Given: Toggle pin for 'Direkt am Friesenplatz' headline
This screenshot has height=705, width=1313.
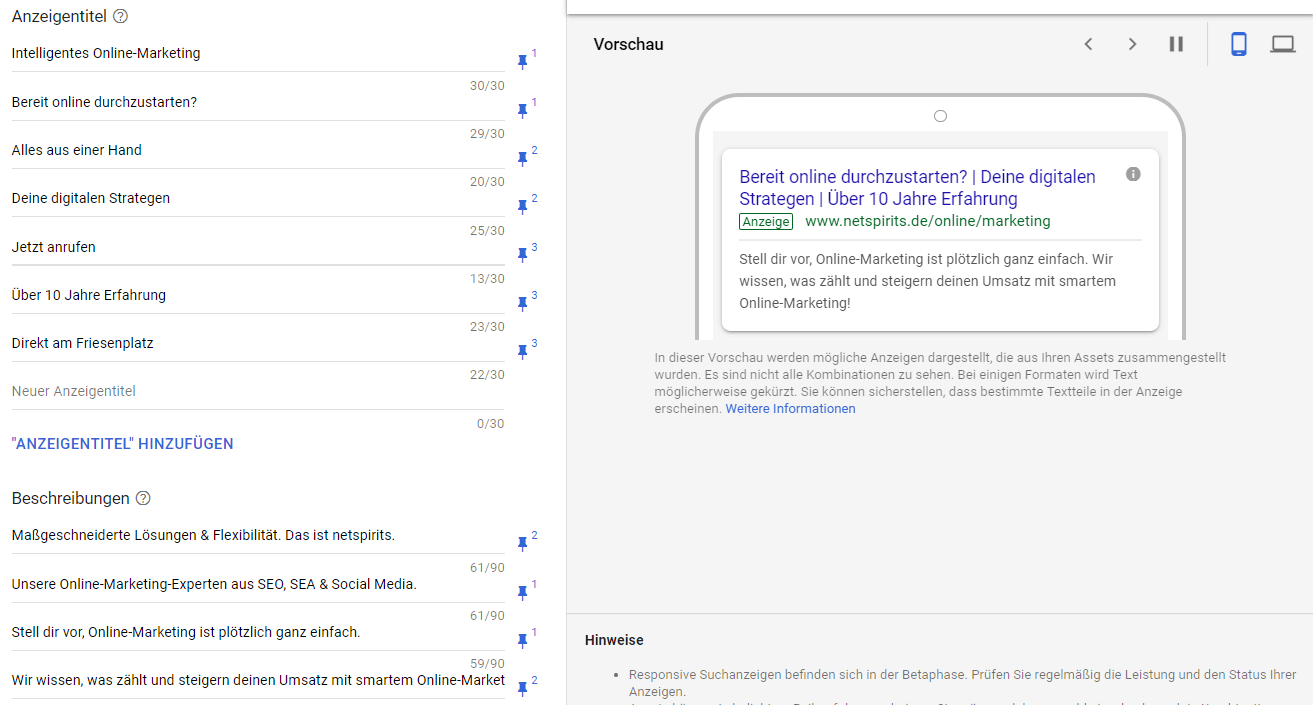Looking at the screenshot, I should coord(522,351).
